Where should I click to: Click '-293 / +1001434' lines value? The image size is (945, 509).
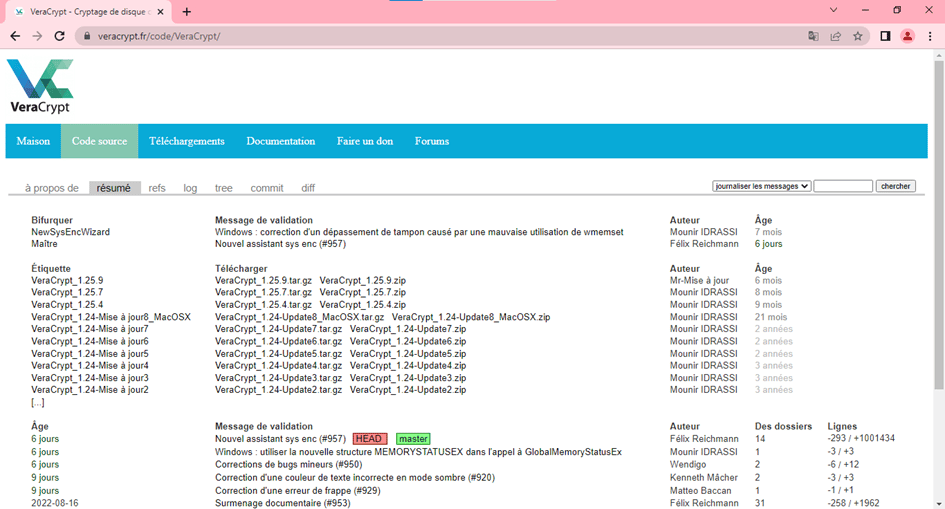tap(861, 439)
